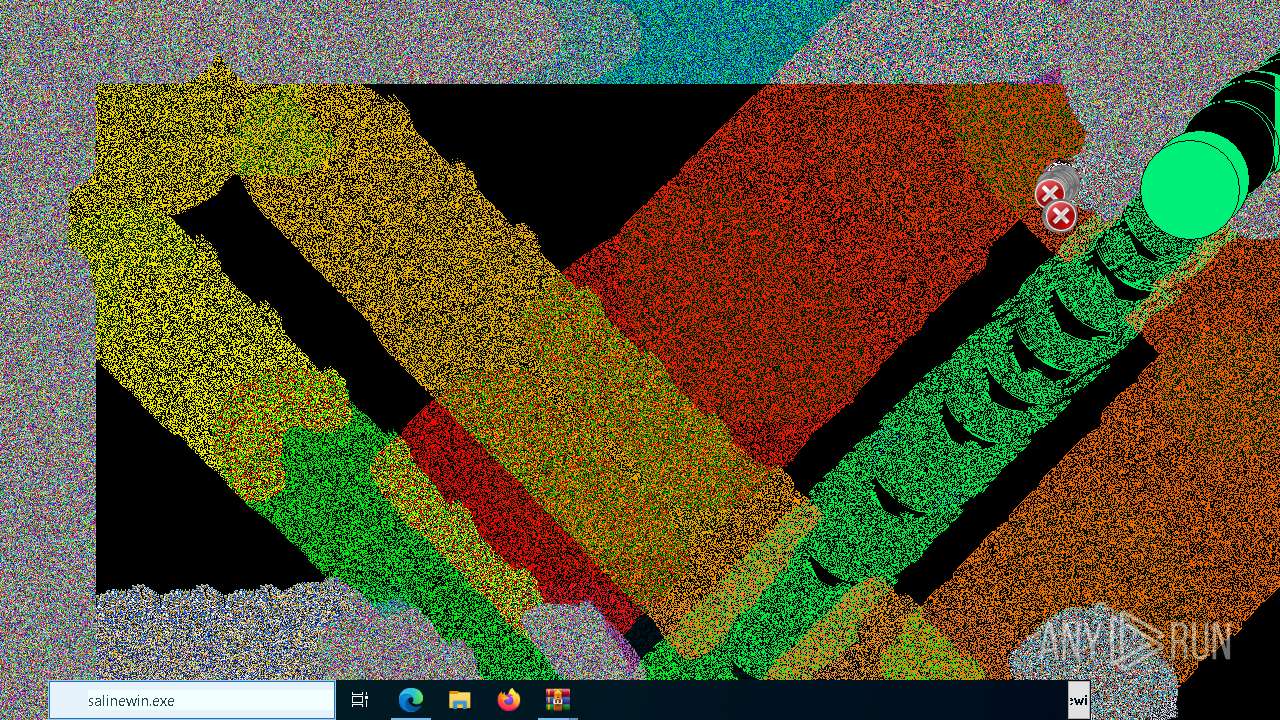This screenshot has width=1280, height=720.
Task: Switch to the WinRAR taskbar app
Action: (x=557, y=701)
